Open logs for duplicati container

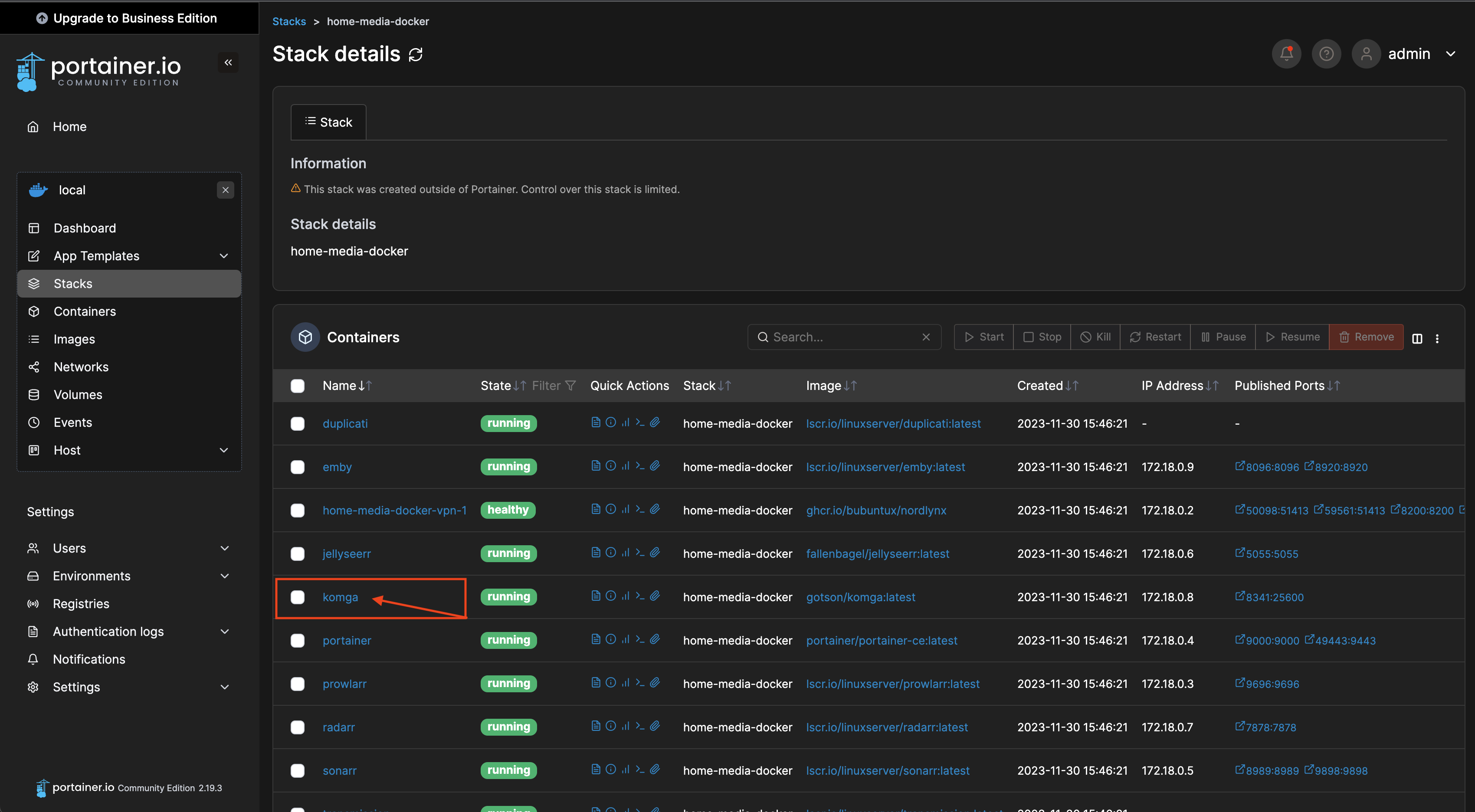point(596,422)
